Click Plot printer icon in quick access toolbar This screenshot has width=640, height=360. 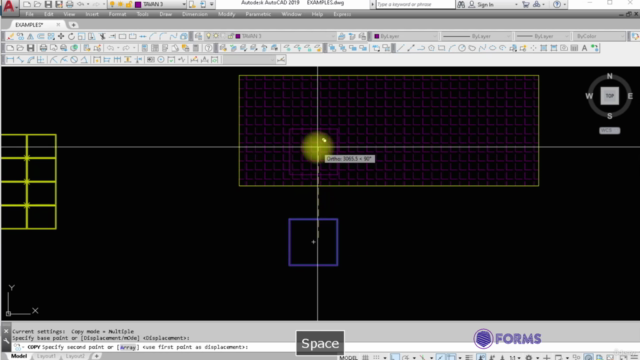tap(69, 4)
